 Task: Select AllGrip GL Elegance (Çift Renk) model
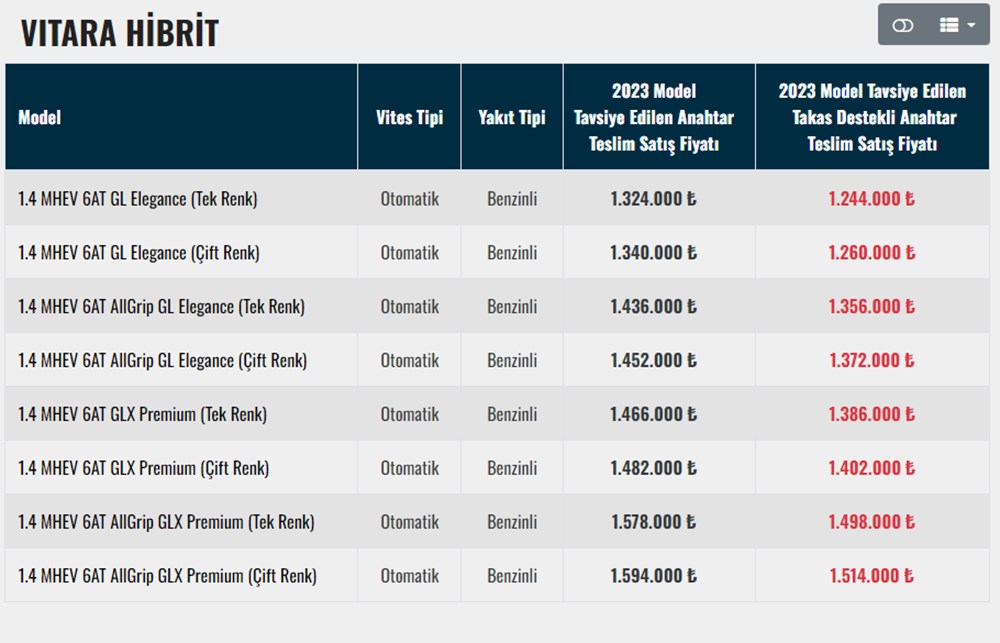163,361
